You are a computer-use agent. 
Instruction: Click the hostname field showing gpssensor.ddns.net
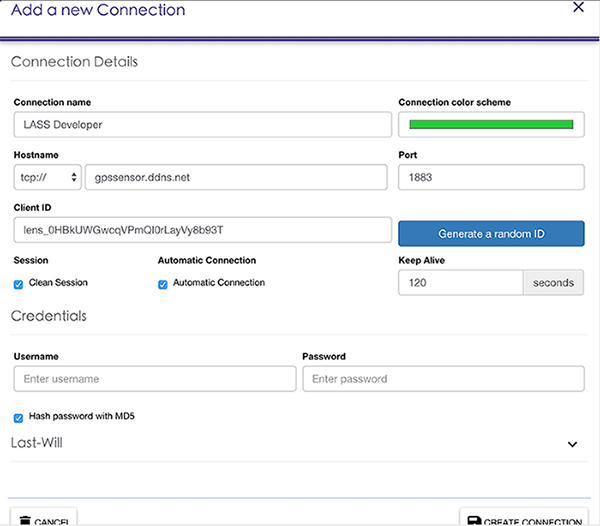(236, 177)
